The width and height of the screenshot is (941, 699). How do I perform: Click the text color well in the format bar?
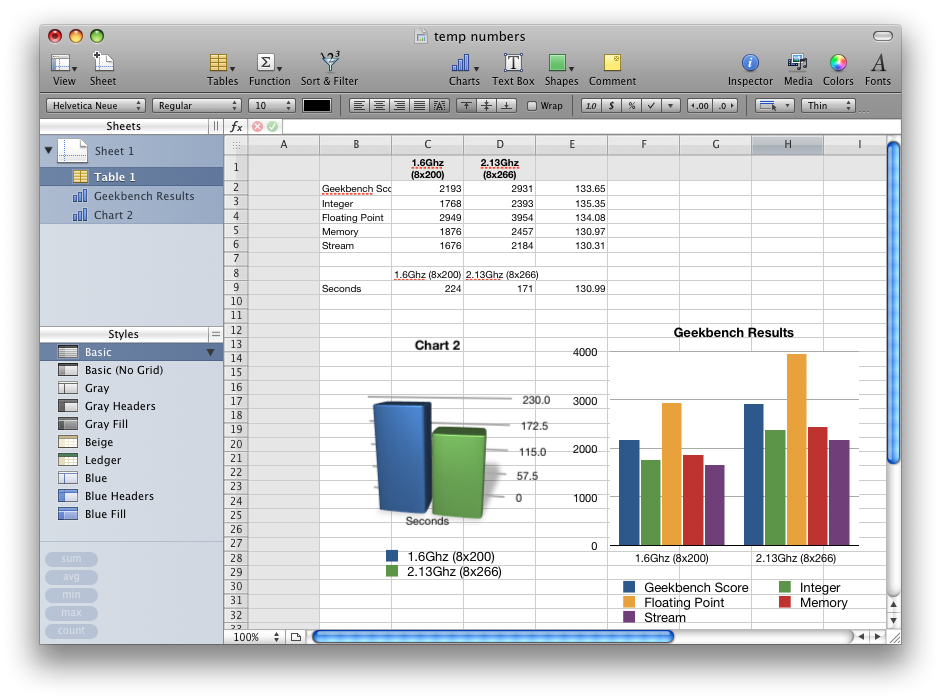315,105
